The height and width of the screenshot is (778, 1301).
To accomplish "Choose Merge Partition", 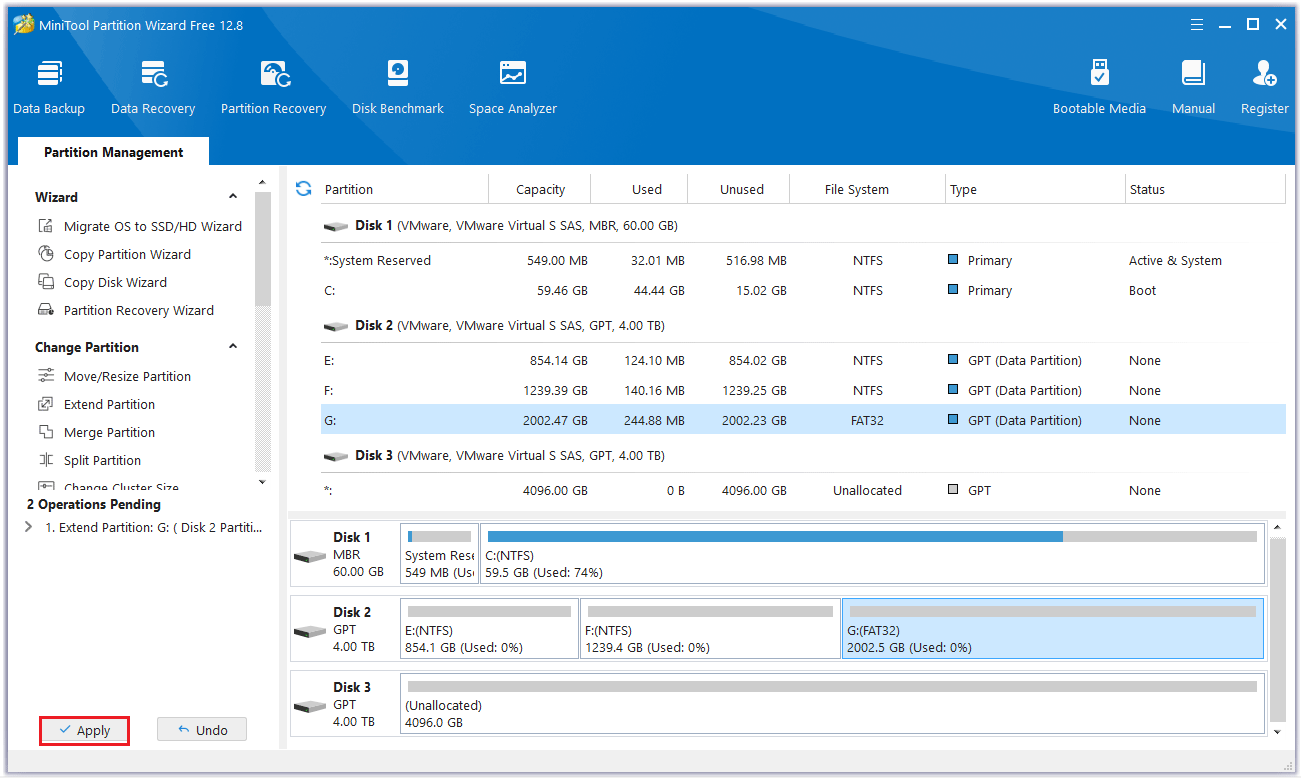I will [97, 432].
